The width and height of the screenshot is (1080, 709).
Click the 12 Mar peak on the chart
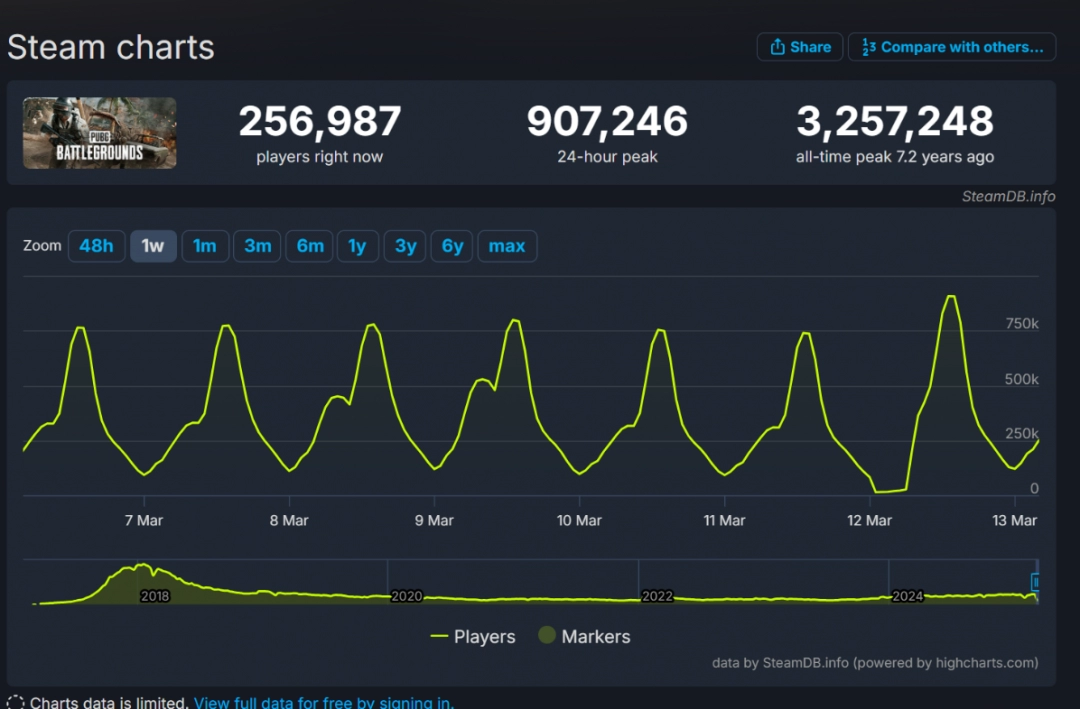(950, 297)
